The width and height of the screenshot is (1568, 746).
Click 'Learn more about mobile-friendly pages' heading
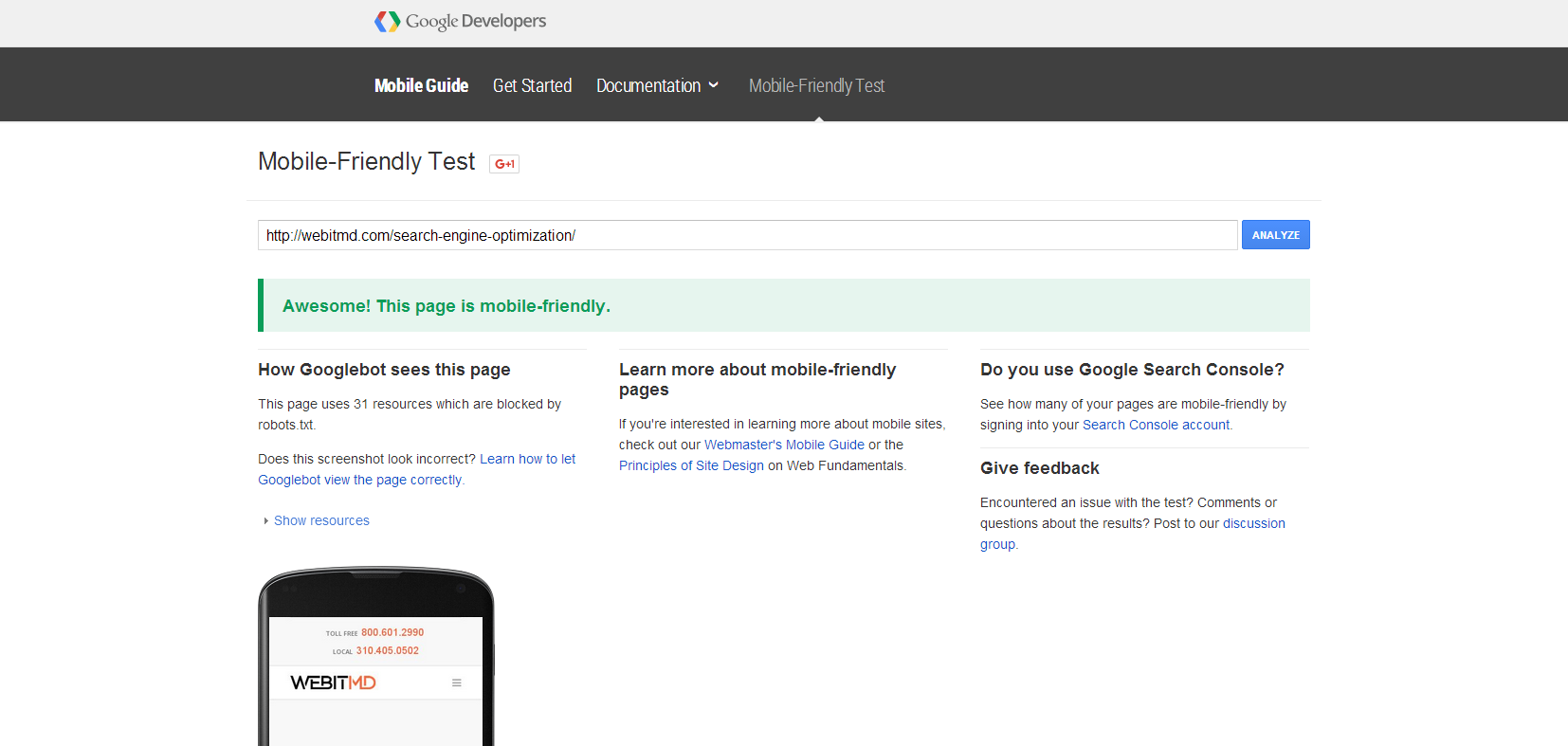coord(757,379)
